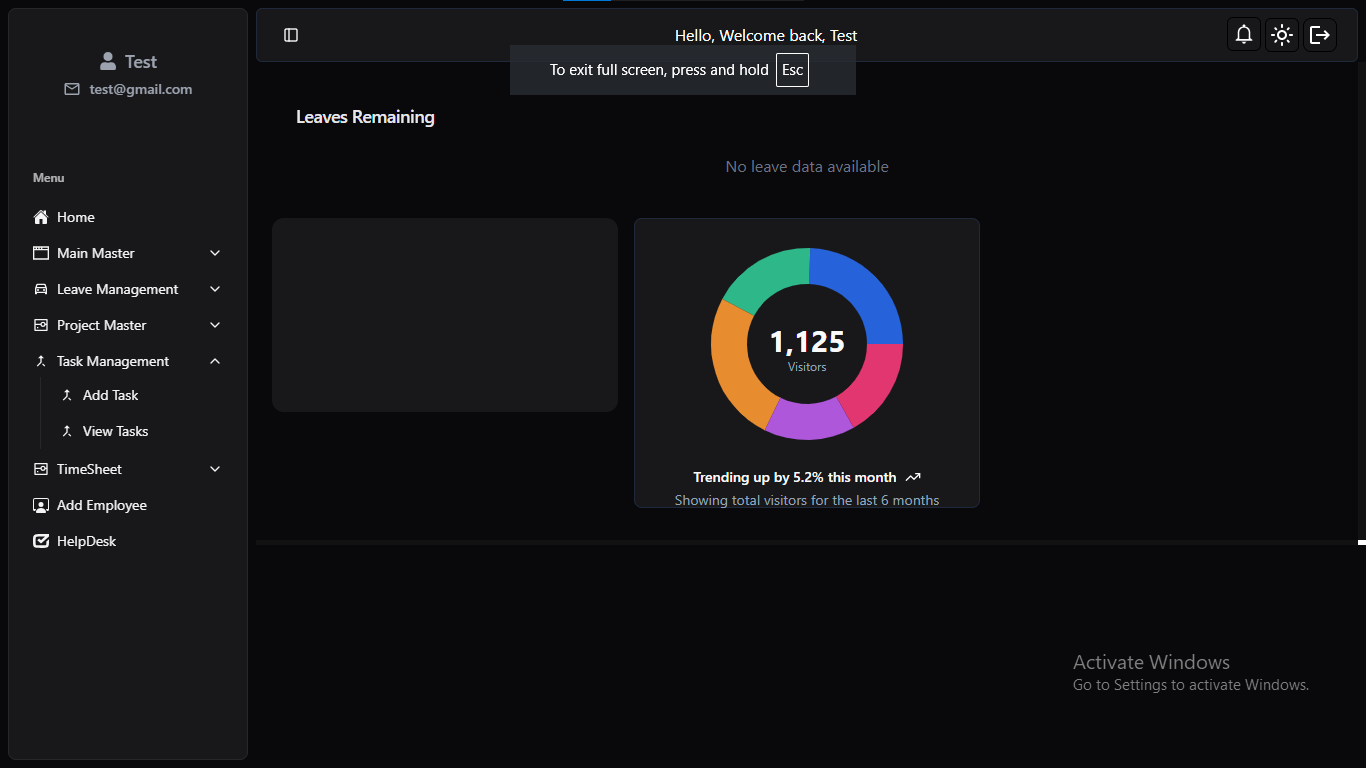Toggle the sidebar panel icon
This screenshot has width=1366, height=768.
291,35
